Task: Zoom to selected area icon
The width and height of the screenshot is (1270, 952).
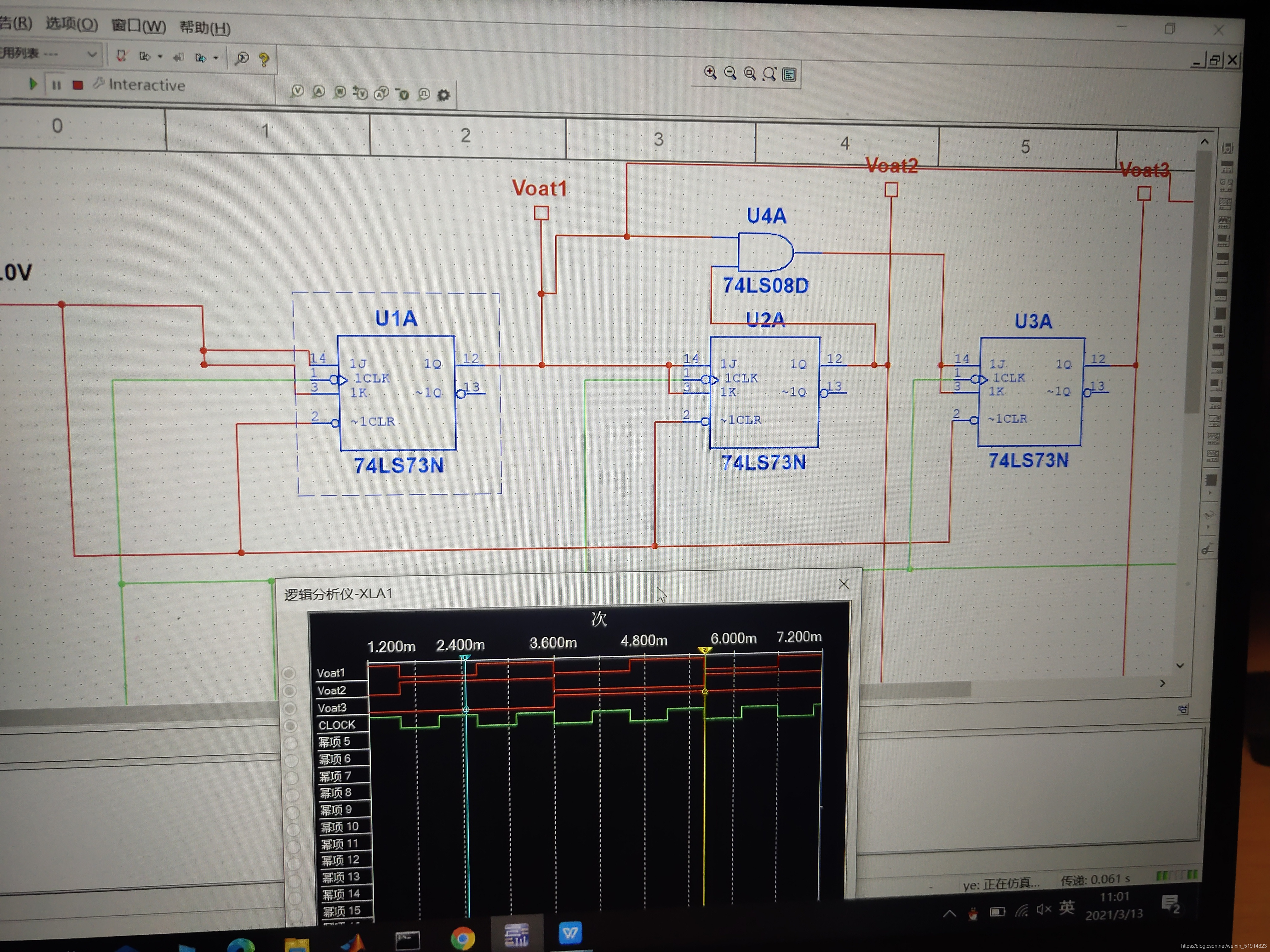Action: 750,73
